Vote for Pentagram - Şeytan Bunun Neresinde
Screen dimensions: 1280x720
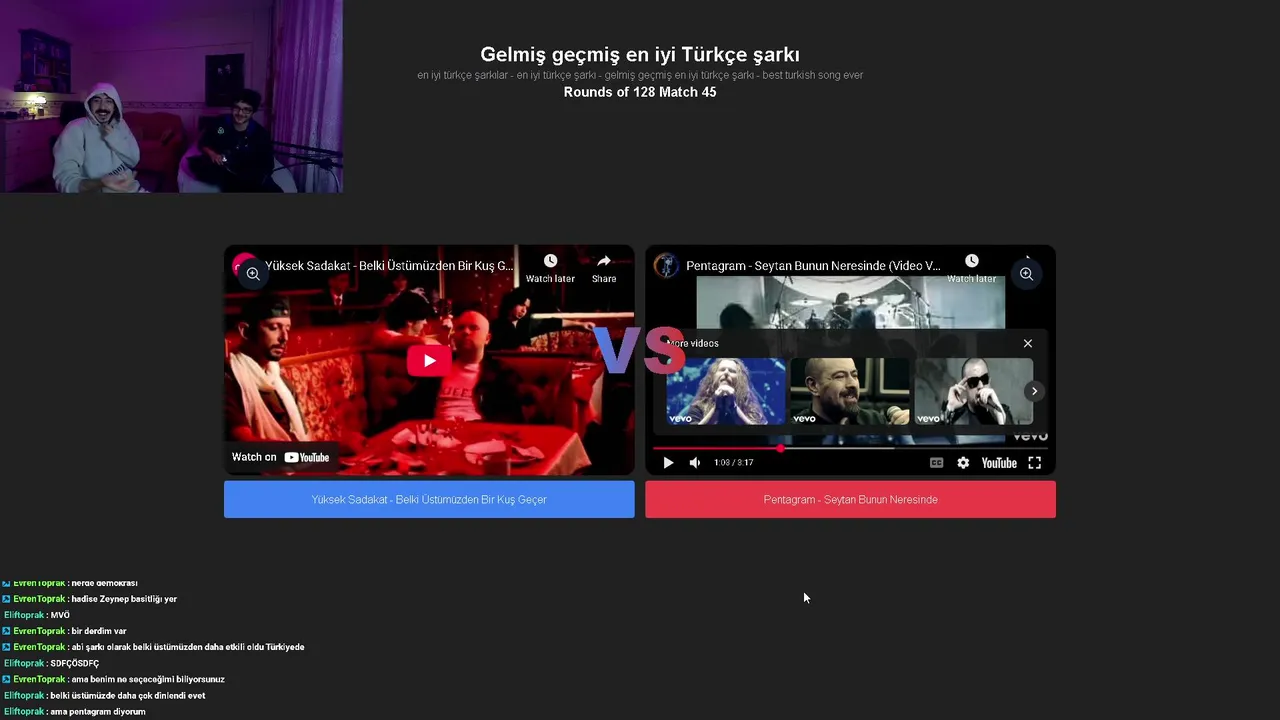tap(850, 499)
